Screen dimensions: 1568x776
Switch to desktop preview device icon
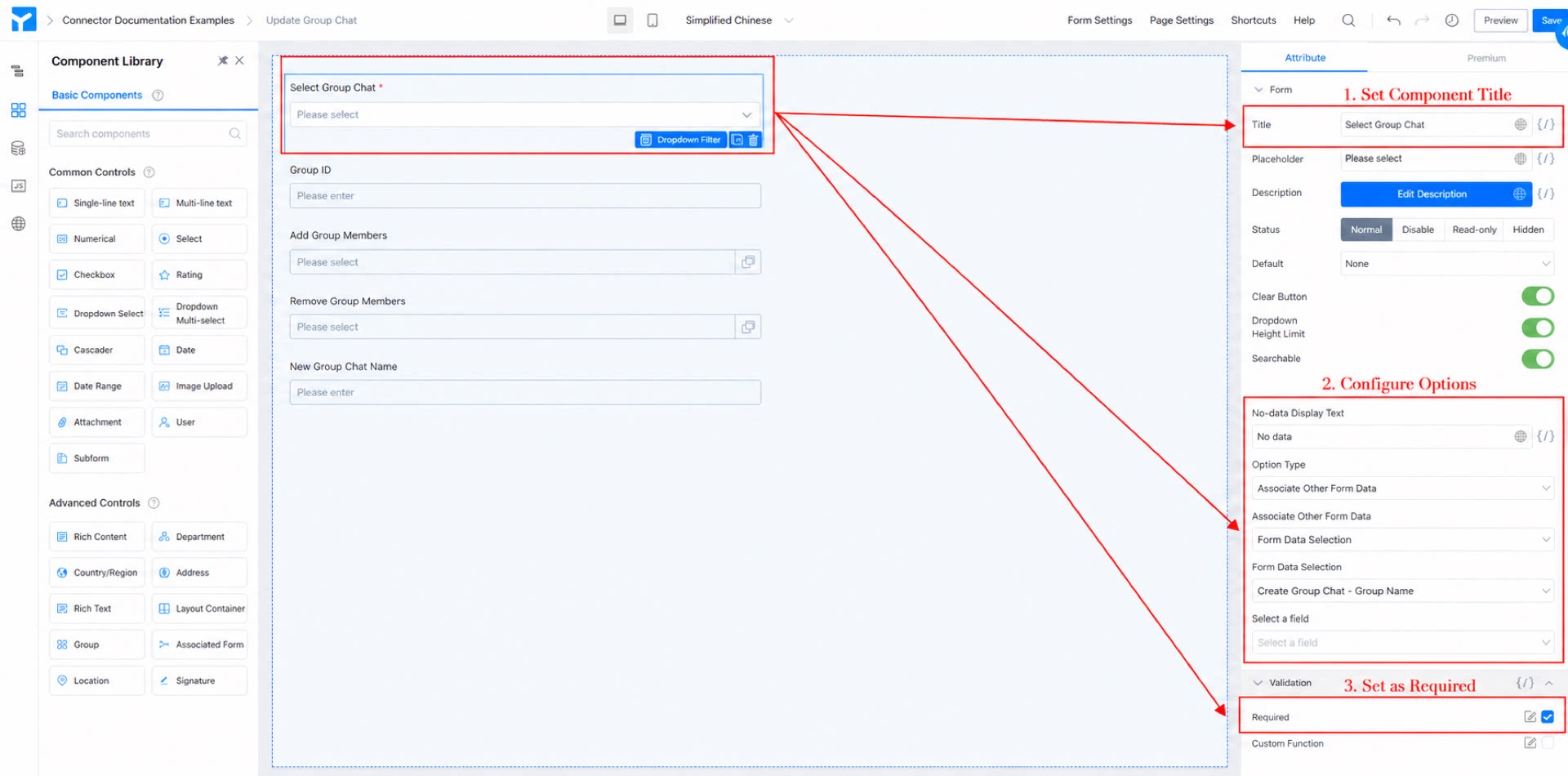click(620, 20)
